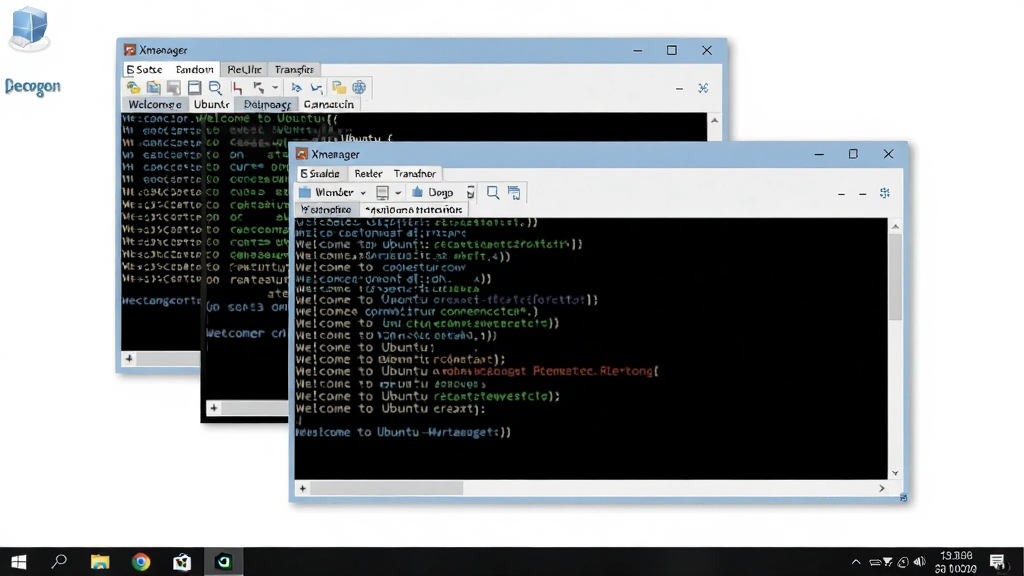Image resolution: width=1024 pixels, height=576 pixels.
Task: Open the Store app from the taskbar
Action: pyautogui.click(x=182, y=562)
